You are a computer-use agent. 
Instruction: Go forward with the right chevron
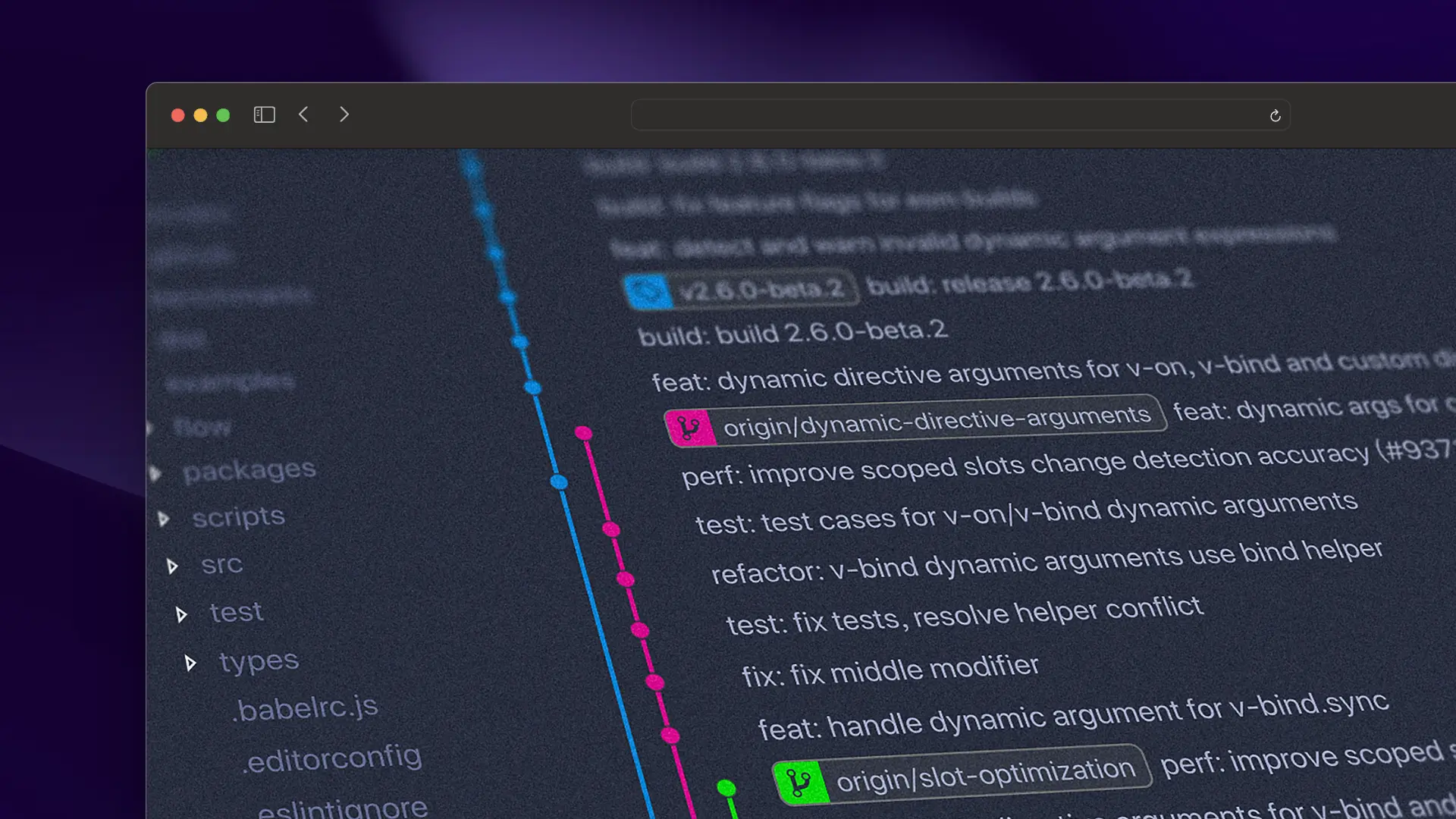[x=344, y=115]
